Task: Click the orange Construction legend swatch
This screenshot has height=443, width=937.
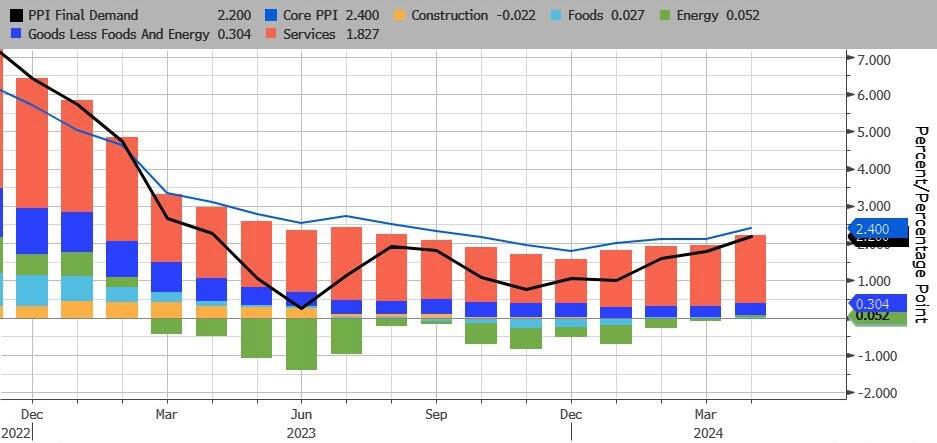Action: click(x=400, y=15)
